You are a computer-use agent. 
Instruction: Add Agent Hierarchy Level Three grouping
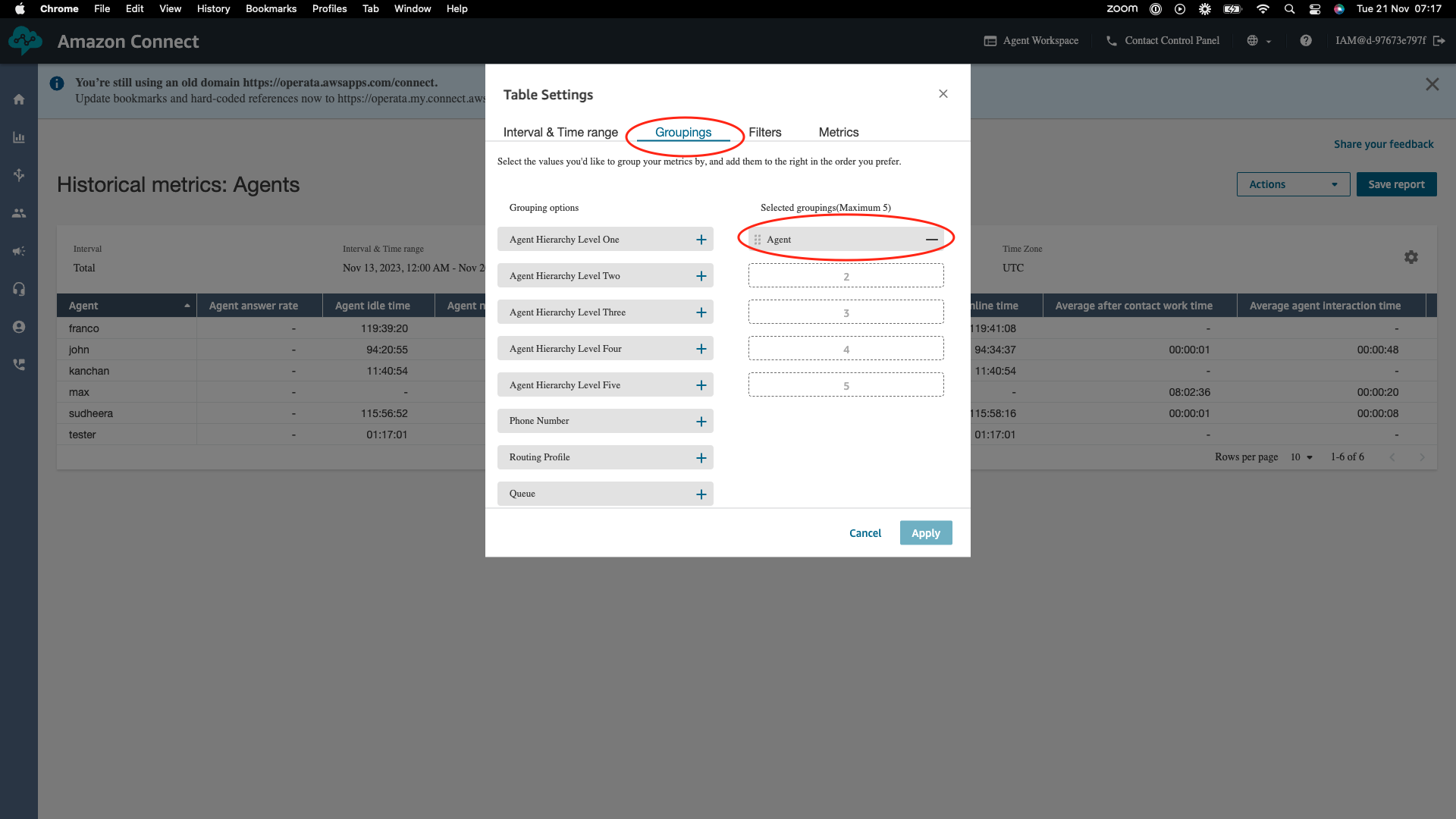(x=701, y=312)
